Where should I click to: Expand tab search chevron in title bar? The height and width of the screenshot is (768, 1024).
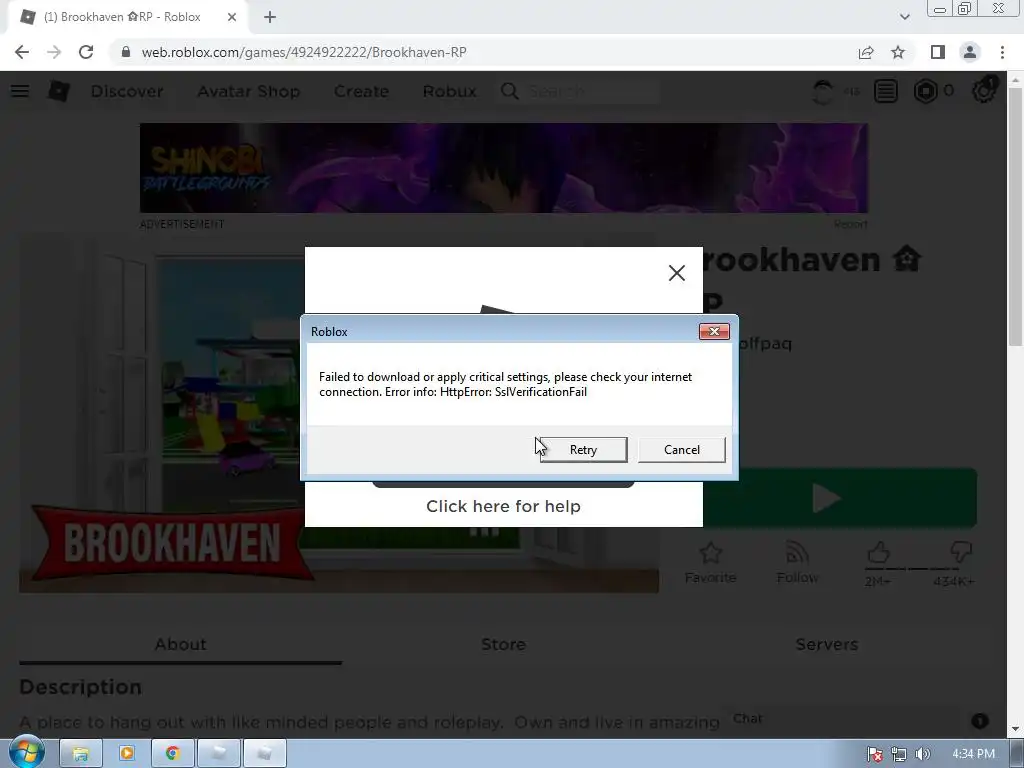tap(904, 17)
